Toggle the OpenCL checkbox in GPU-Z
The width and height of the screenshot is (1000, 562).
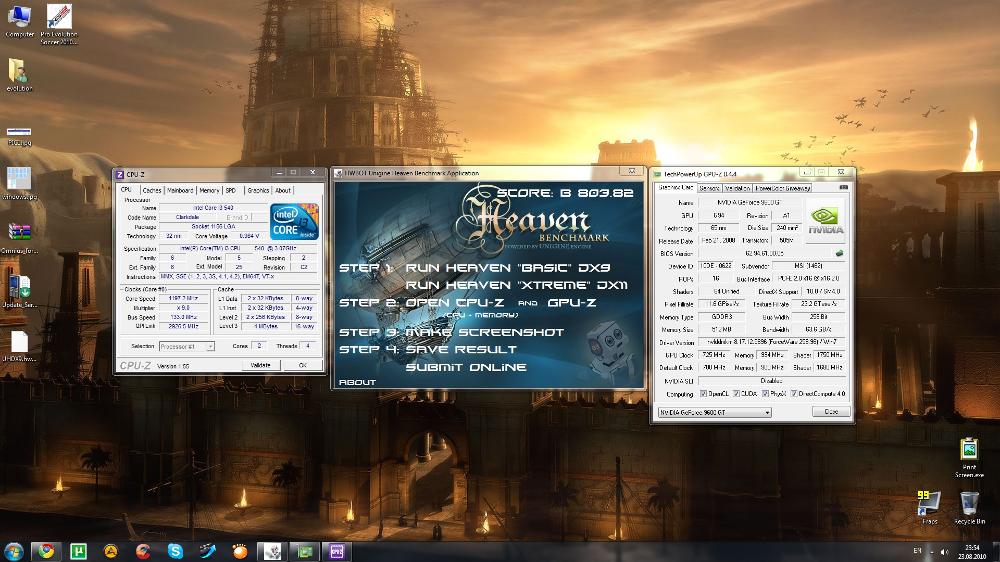tap(703, 394)
